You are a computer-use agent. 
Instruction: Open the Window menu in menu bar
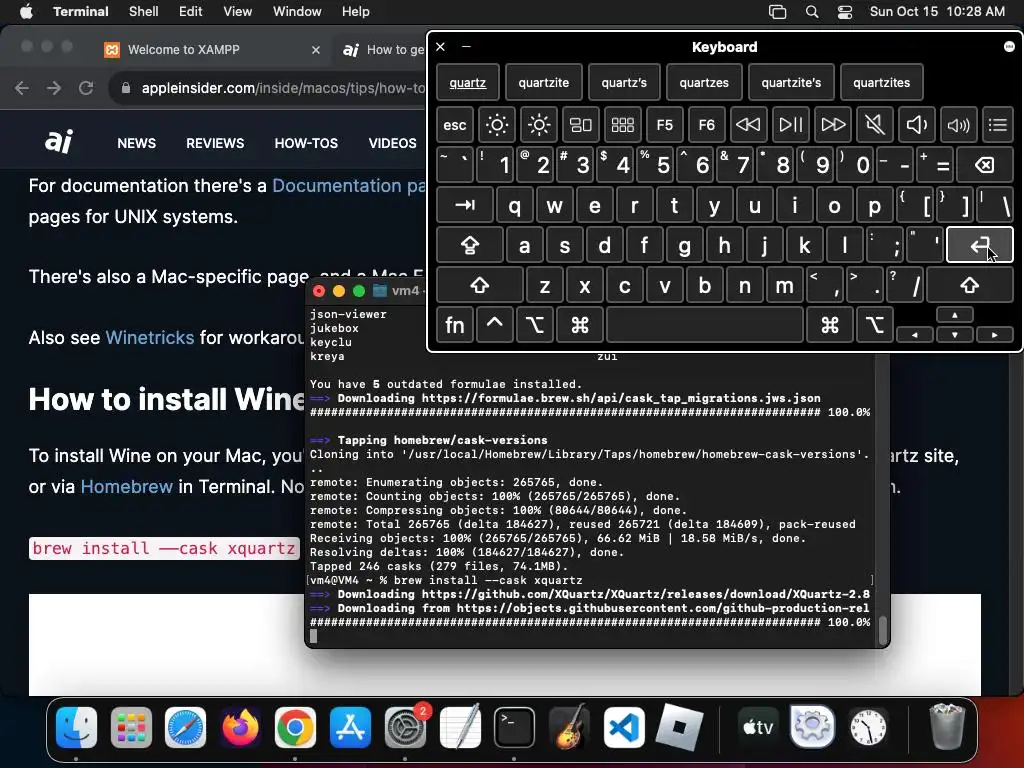tap(297, 12)
